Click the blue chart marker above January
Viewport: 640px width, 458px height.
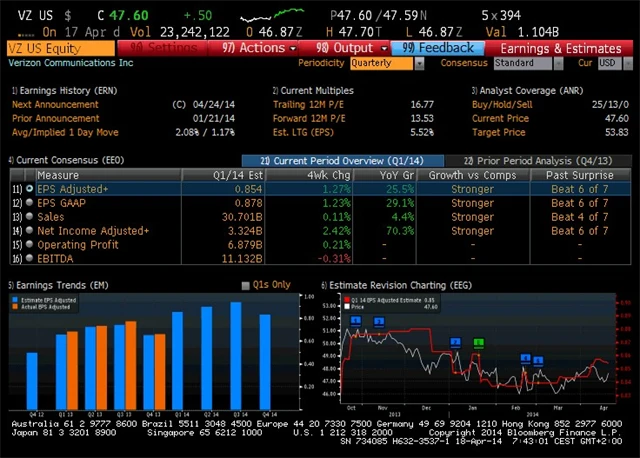pyautogui.click(x=455, y=342)
